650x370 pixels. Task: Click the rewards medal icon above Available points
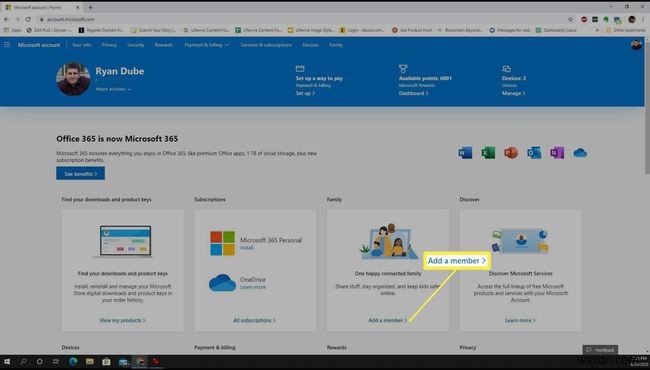click(403, 68)
